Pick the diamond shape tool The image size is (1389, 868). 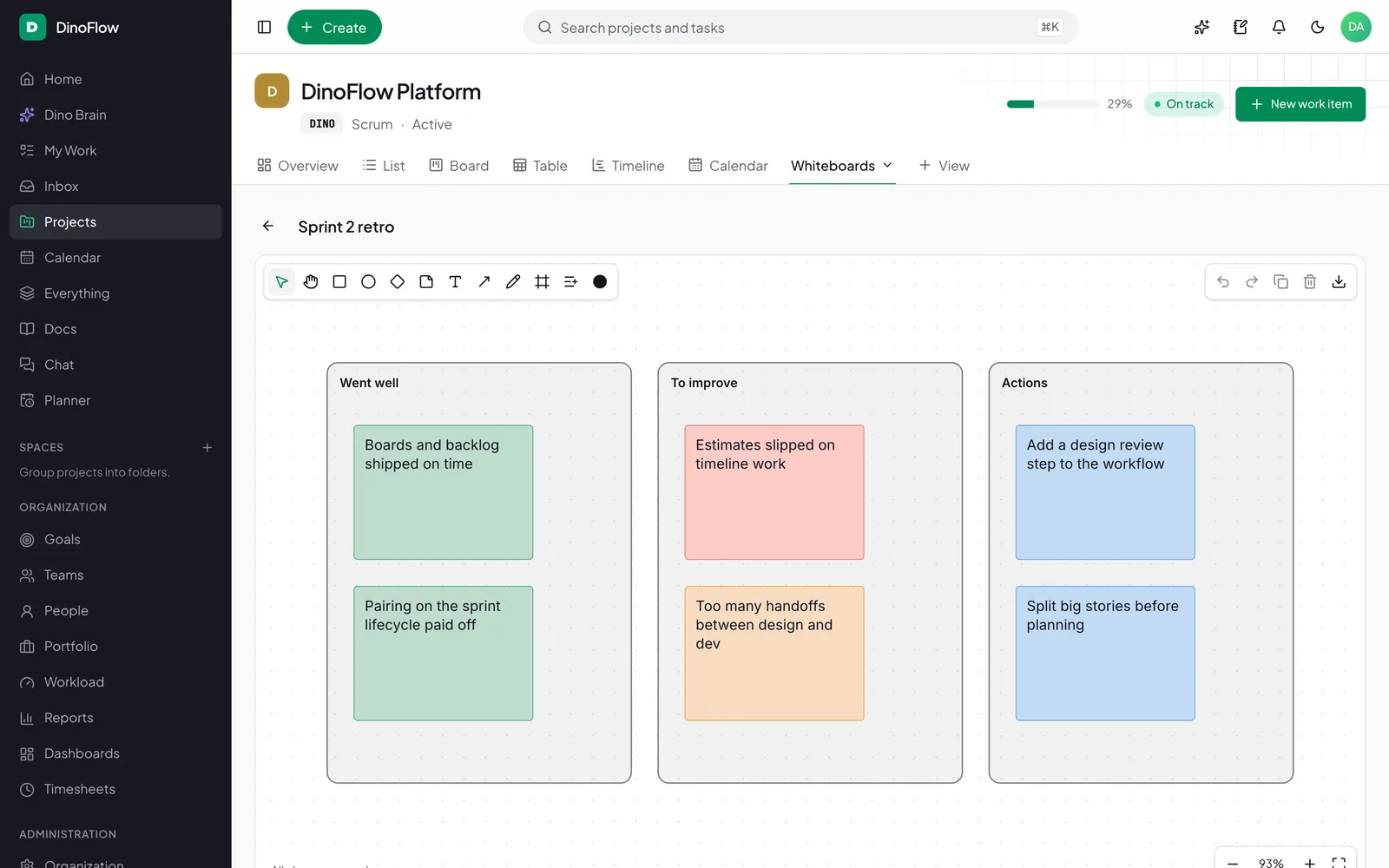point(398,282)
